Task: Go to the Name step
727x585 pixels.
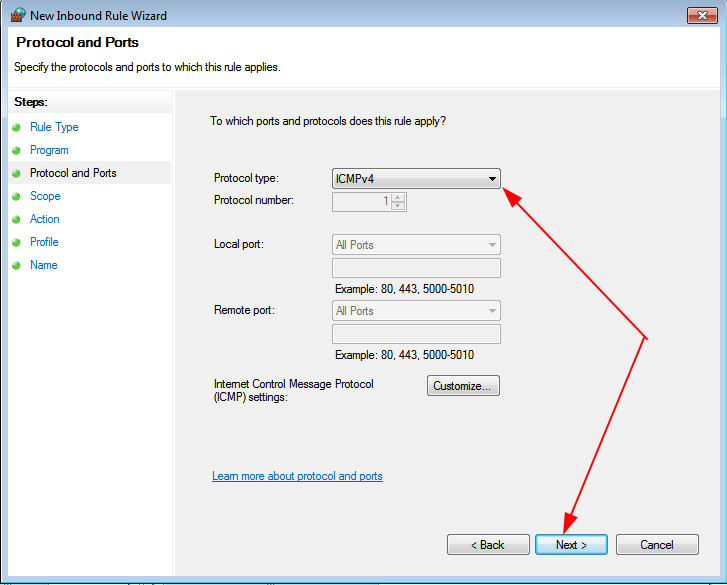Action: tap(44, 265)
